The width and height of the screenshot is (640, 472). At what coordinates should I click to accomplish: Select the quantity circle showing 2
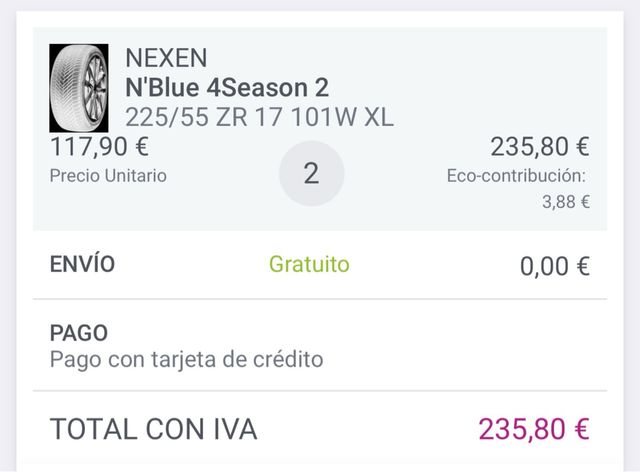tap(311, 174)
